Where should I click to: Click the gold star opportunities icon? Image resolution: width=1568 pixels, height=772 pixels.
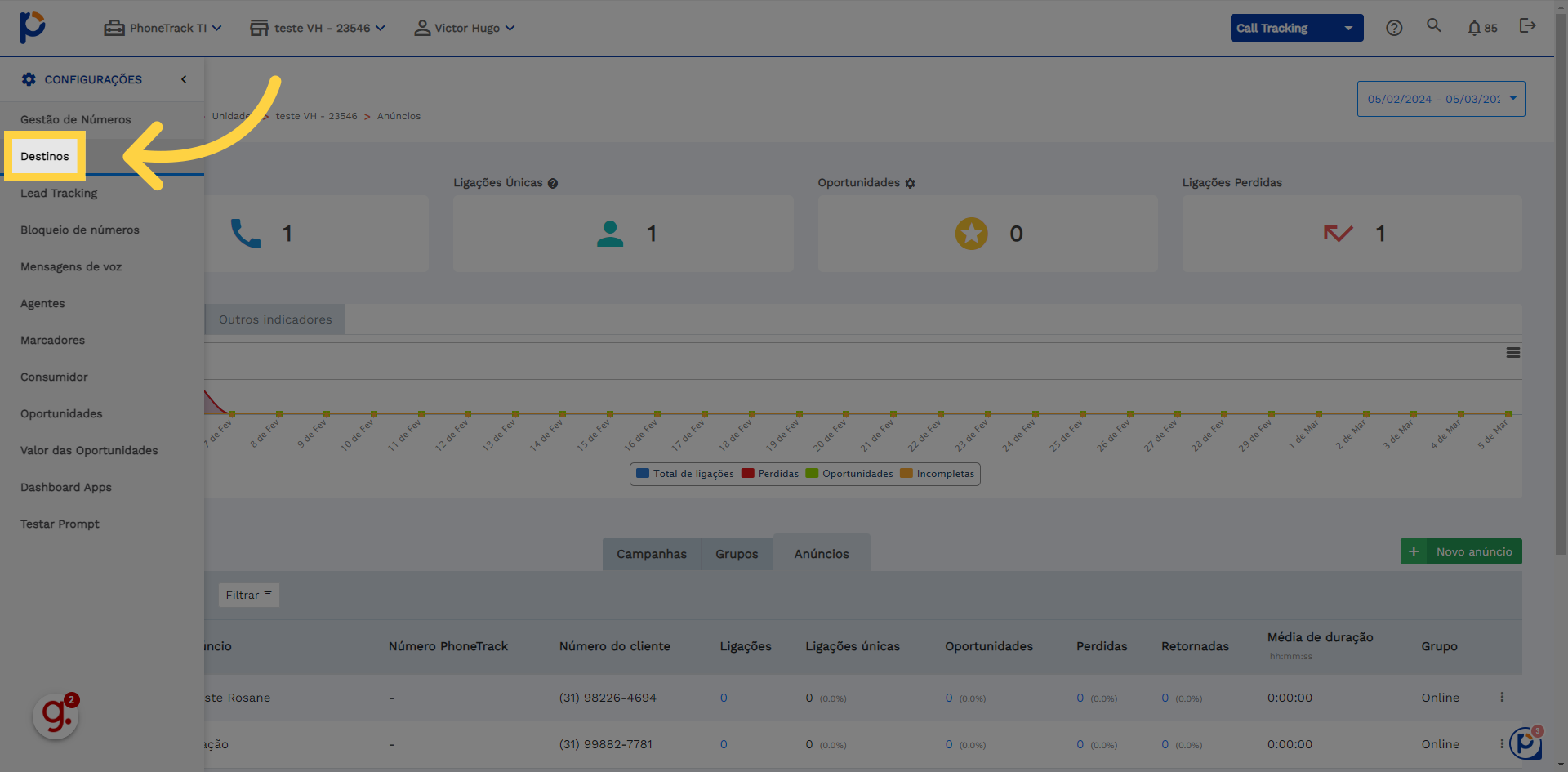tap(972, 234)
